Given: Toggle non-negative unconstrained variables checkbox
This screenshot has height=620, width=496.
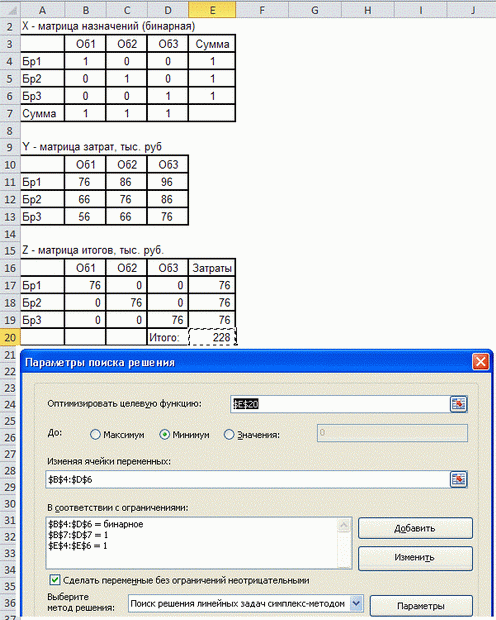Looking at the screenshot, I should pos(55,580).
